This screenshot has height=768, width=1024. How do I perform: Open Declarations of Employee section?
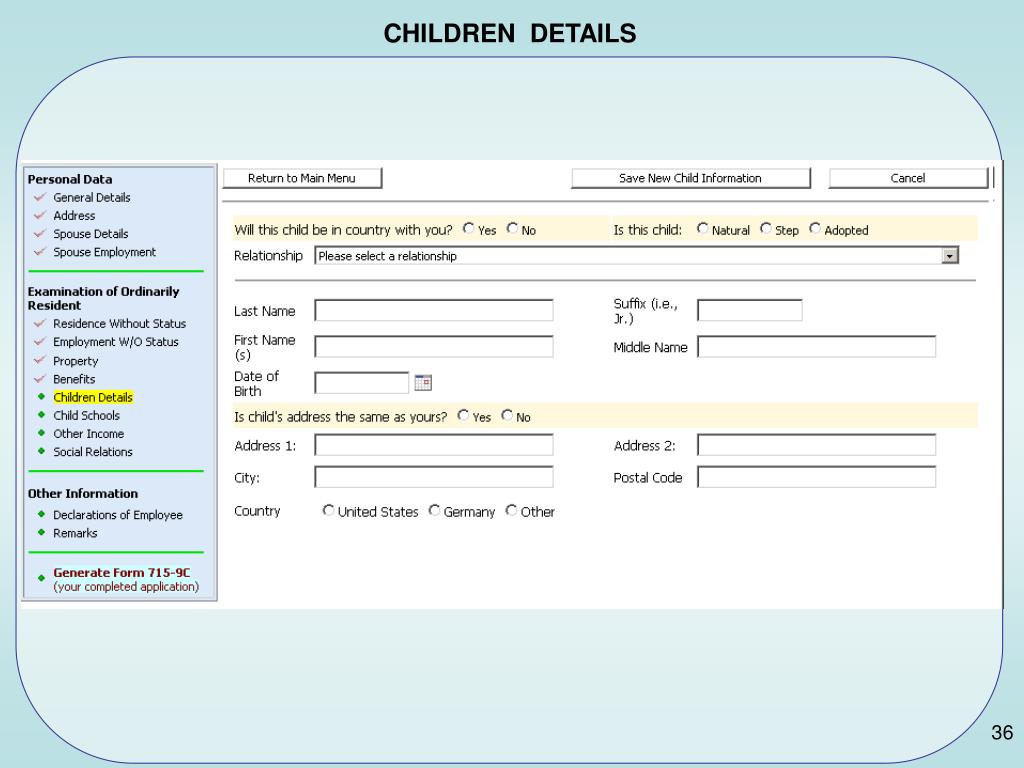tap(118, 515)
